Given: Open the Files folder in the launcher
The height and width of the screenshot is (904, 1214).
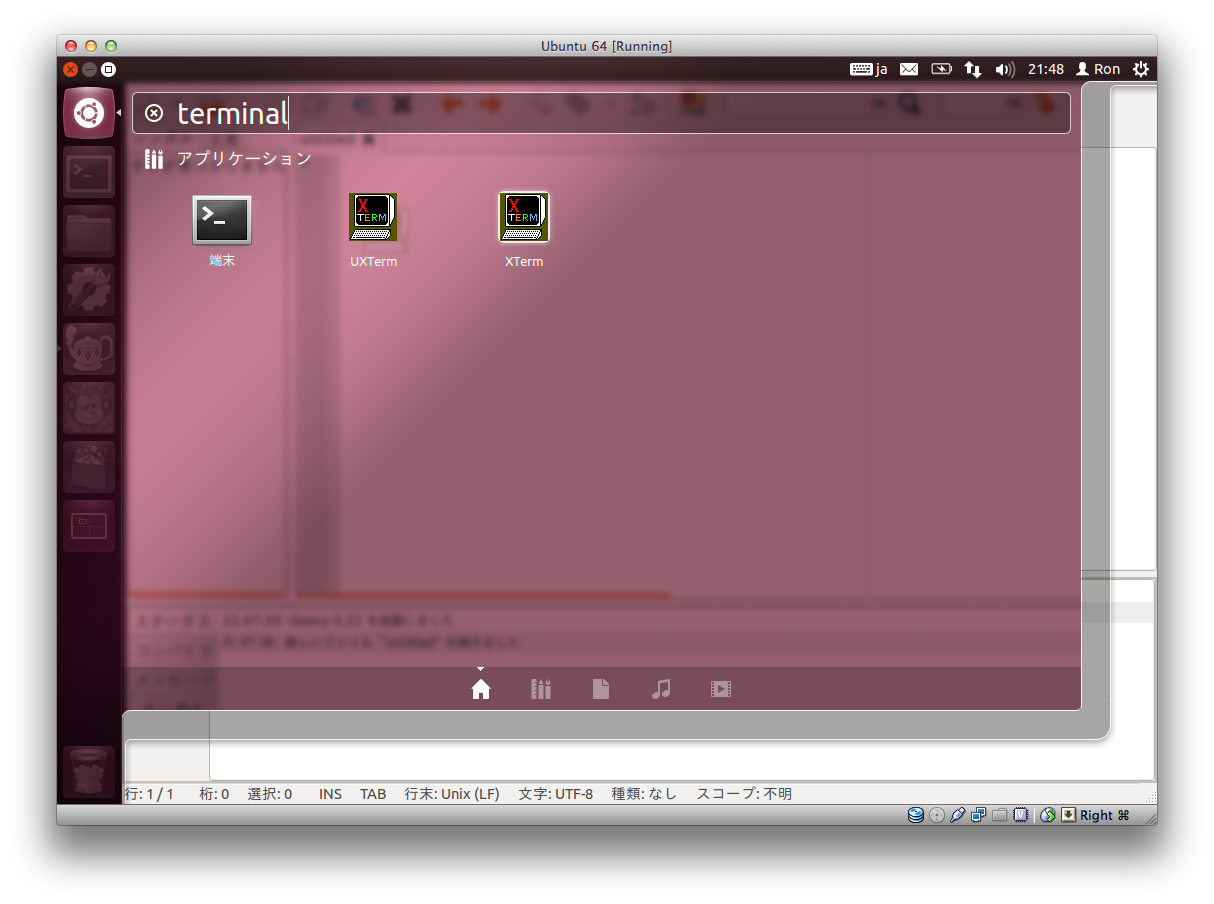Looking at the screenshot, I should click(89, 232).
